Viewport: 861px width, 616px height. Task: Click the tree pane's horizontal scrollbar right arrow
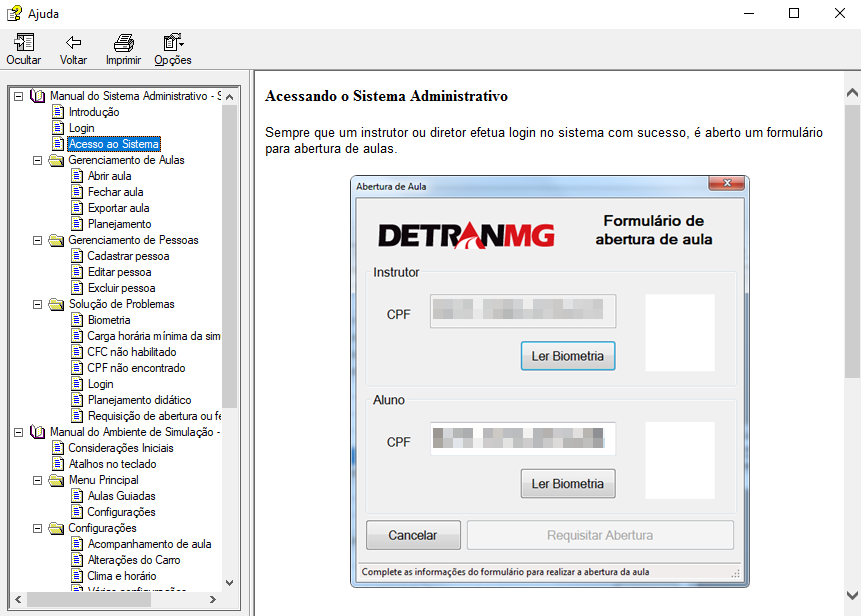[212, 599]
